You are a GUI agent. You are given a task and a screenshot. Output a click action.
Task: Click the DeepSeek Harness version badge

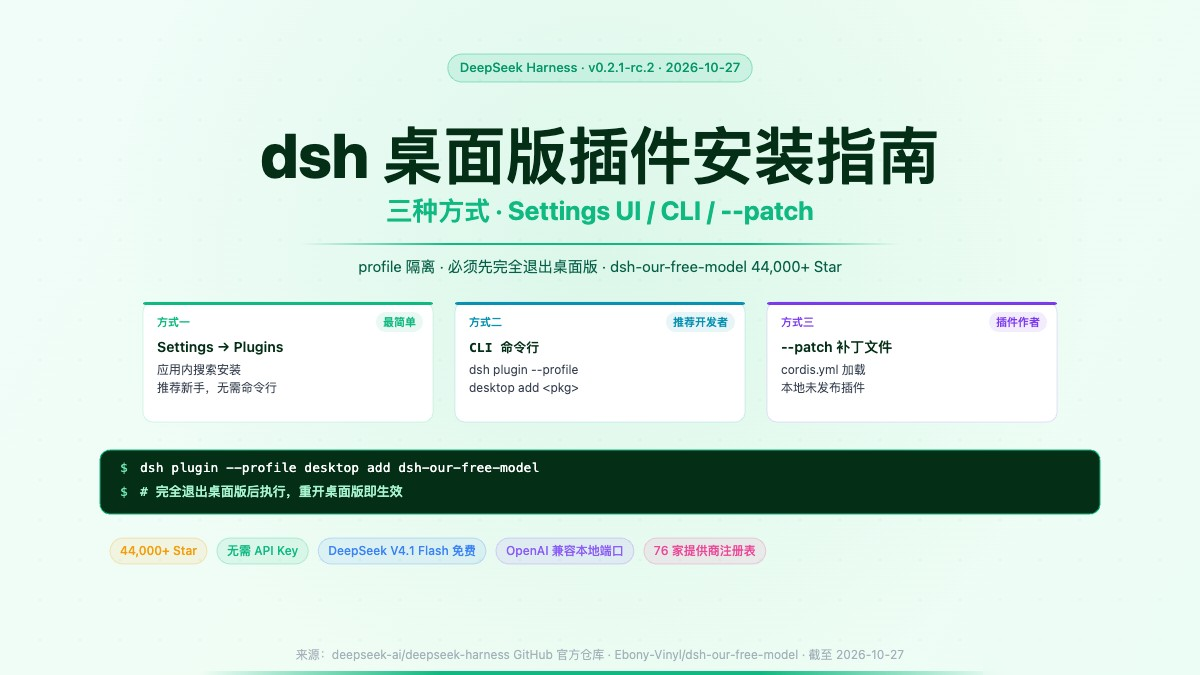[600, 68]
